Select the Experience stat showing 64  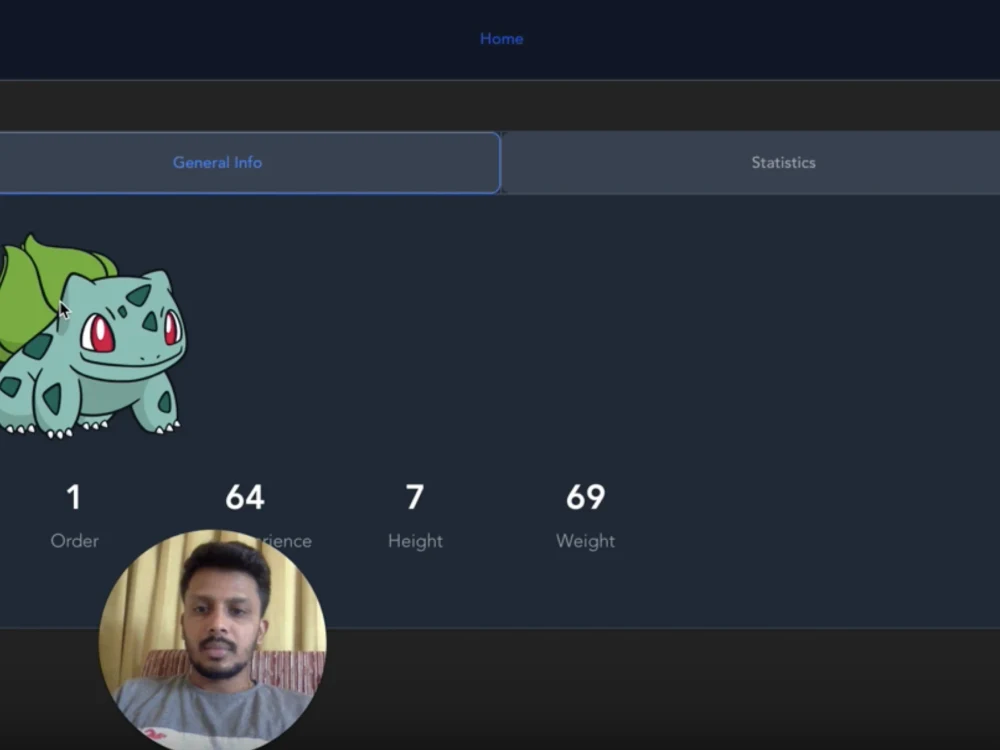tap(244, 497)
